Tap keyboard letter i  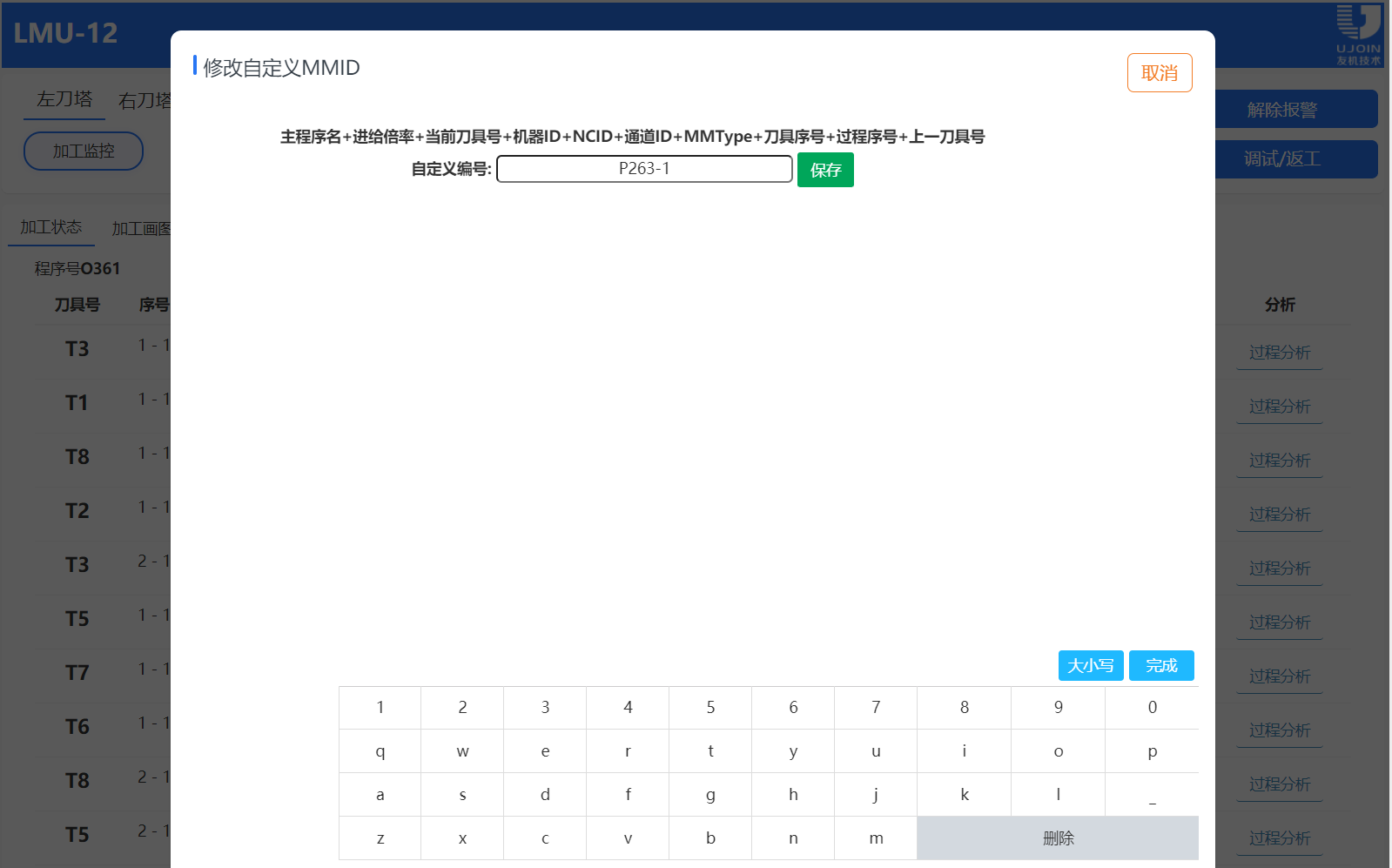(x=965, y=751)
